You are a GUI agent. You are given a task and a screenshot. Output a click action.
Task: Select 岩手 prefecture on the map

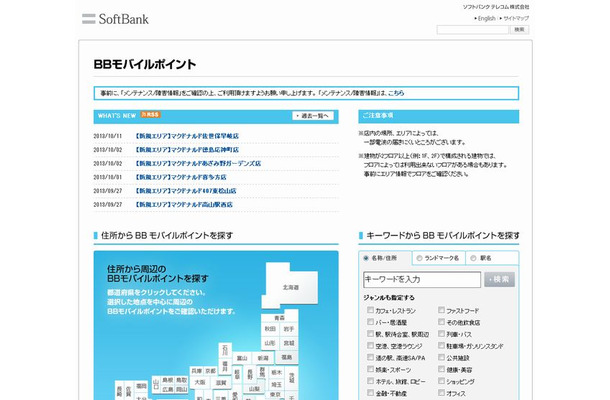(289, 329)
